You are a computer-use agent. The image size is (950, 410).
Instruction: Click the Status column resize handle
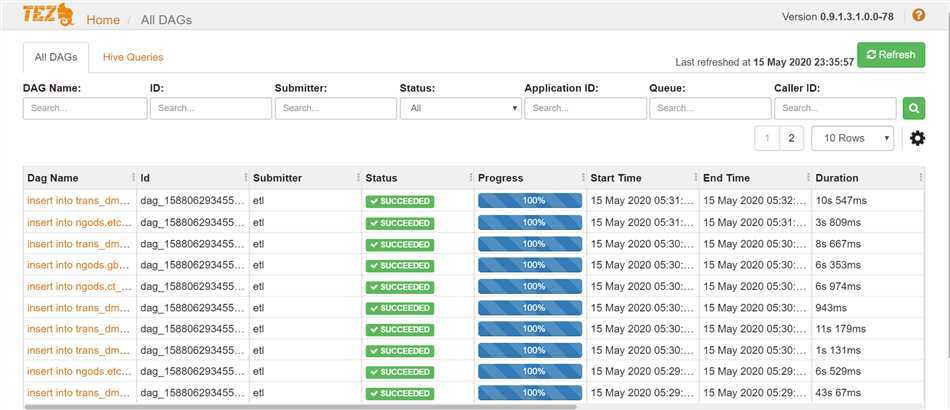pos(471,178)
